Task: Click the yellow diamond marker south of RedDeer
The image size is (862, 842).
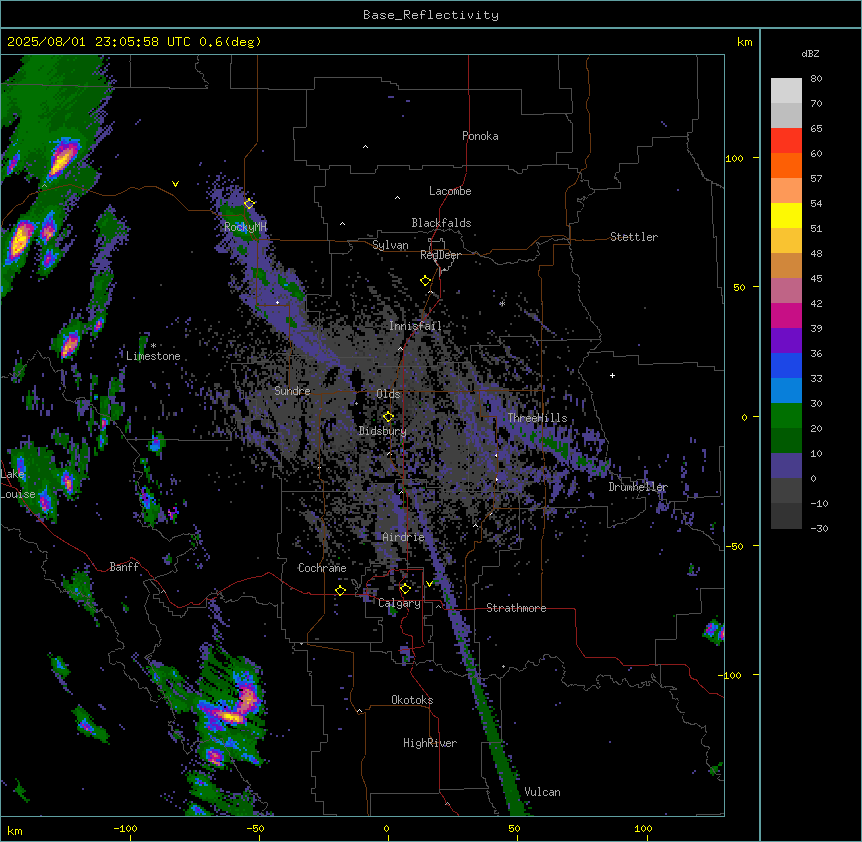Action: click(426, 281)
